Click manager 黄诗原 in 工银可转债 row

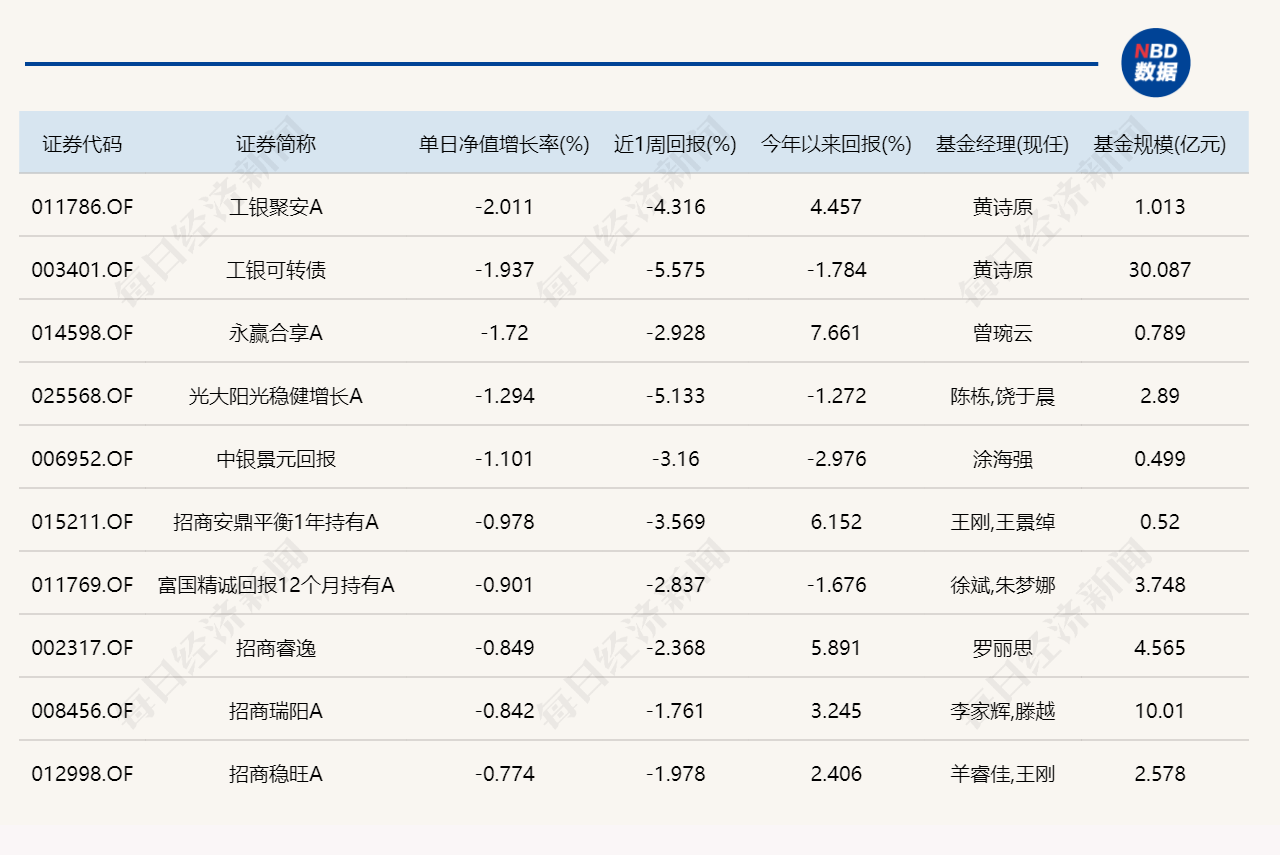click(1003, 270)
